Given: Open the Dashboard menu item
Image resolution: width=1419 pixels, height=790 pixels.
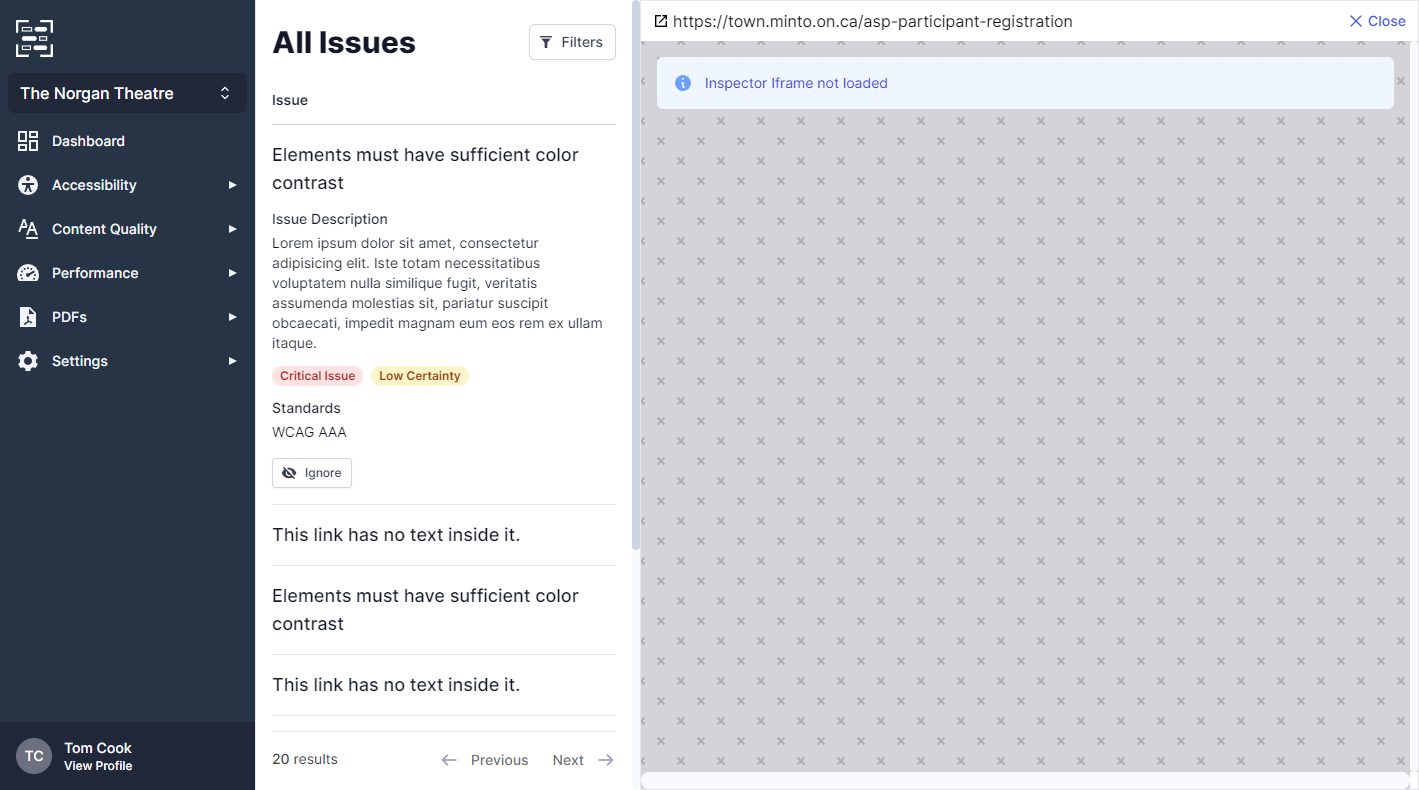Looking at the screenshot, I should coord(88,141).
